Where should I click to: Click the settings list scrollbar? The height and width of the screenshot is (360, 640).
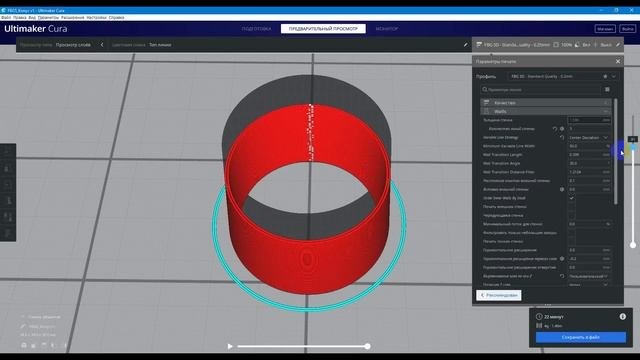coord(616,151)
